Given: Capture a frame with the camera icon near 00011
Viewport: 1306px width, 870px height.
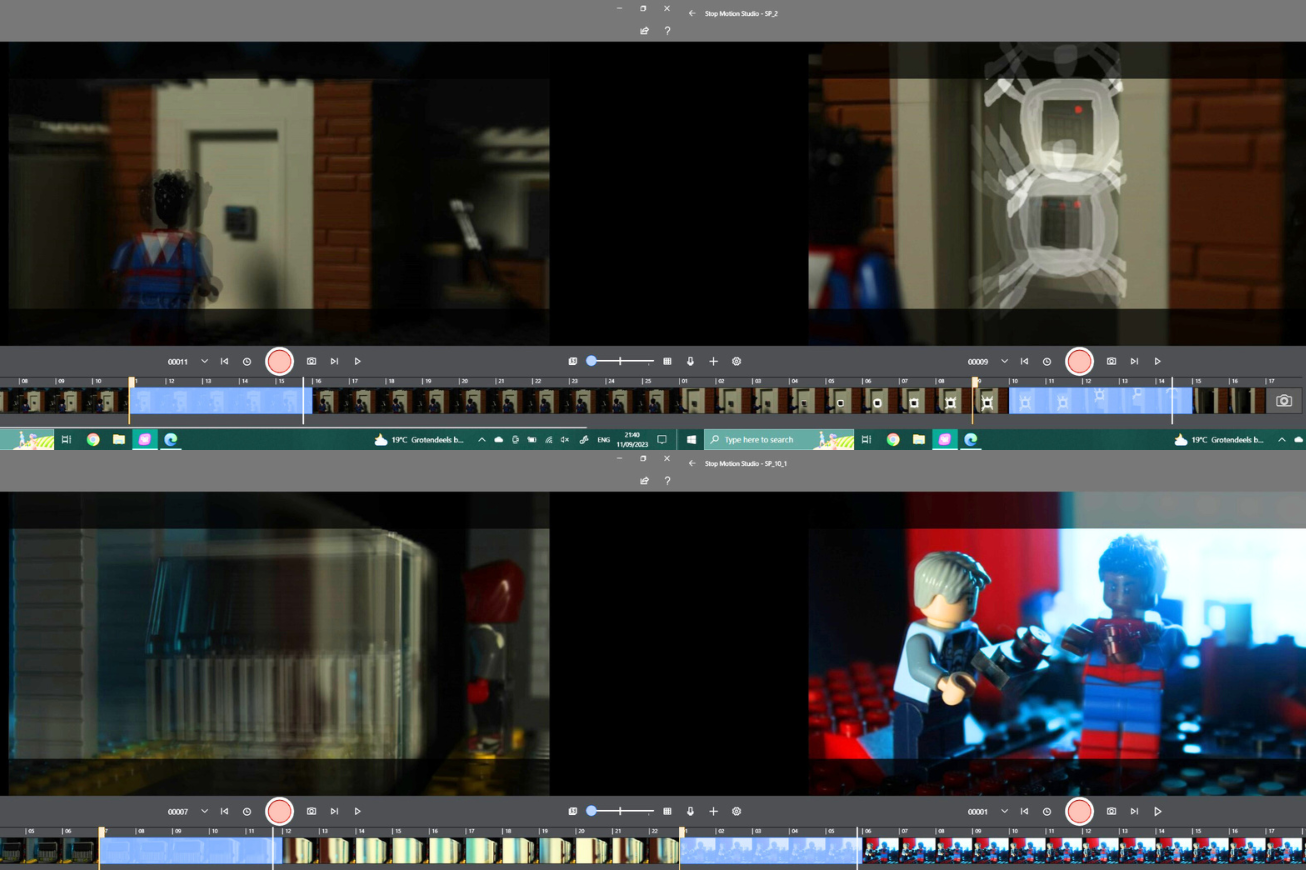Looking at the screenshot, I should click(311, 362).
